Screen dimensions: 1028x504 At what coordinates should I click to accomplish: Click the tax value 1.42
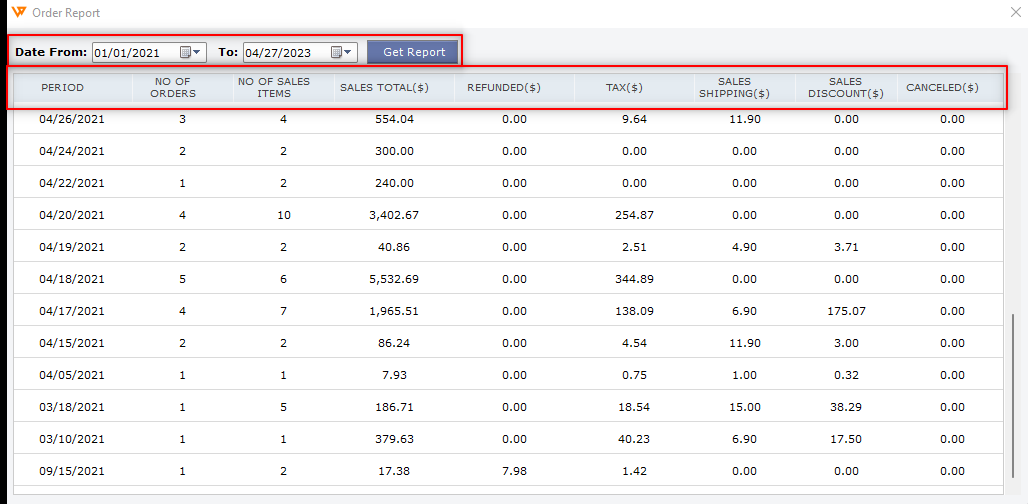tap(635, 471)
